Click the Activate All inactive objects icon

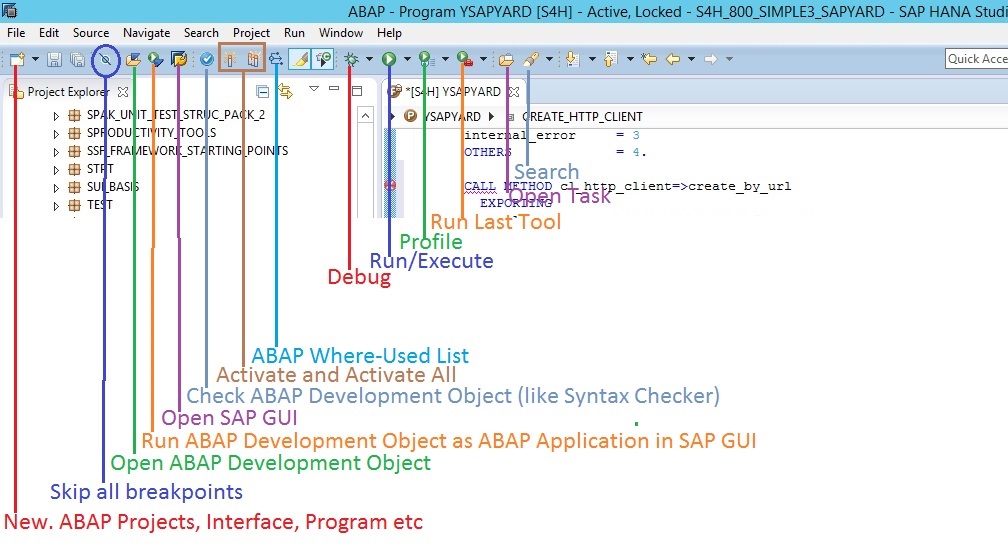(x=254, y=59)
